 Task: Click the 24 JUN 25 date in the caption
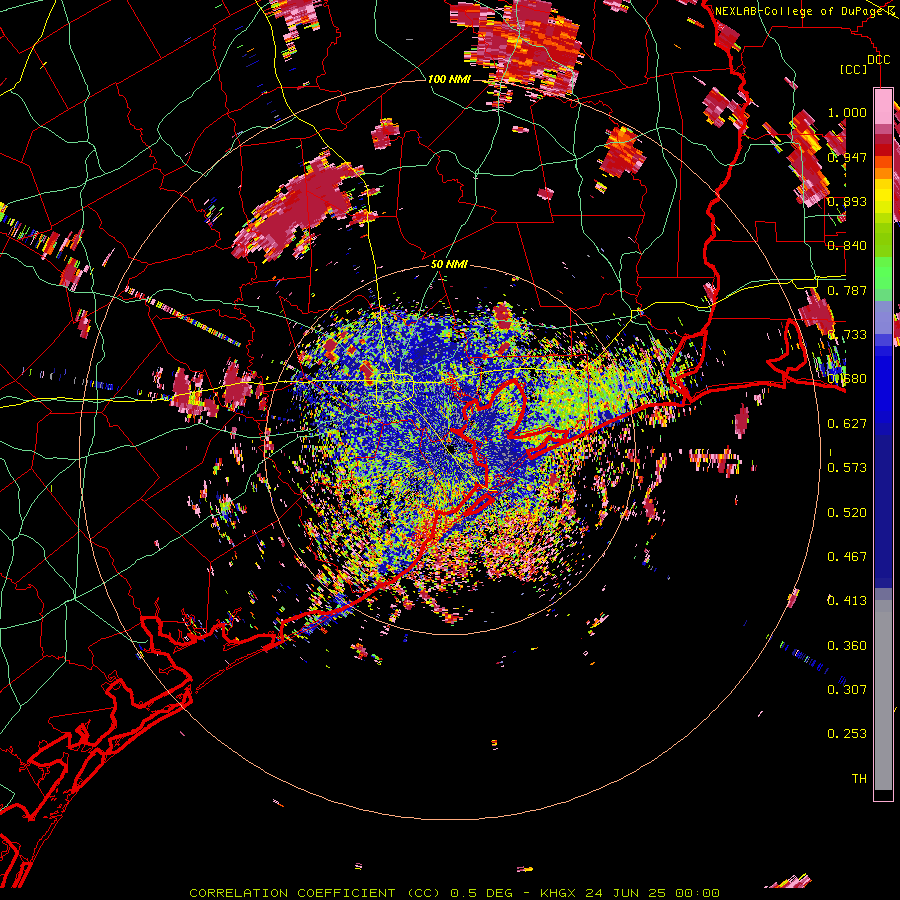[x=626, y=893]
